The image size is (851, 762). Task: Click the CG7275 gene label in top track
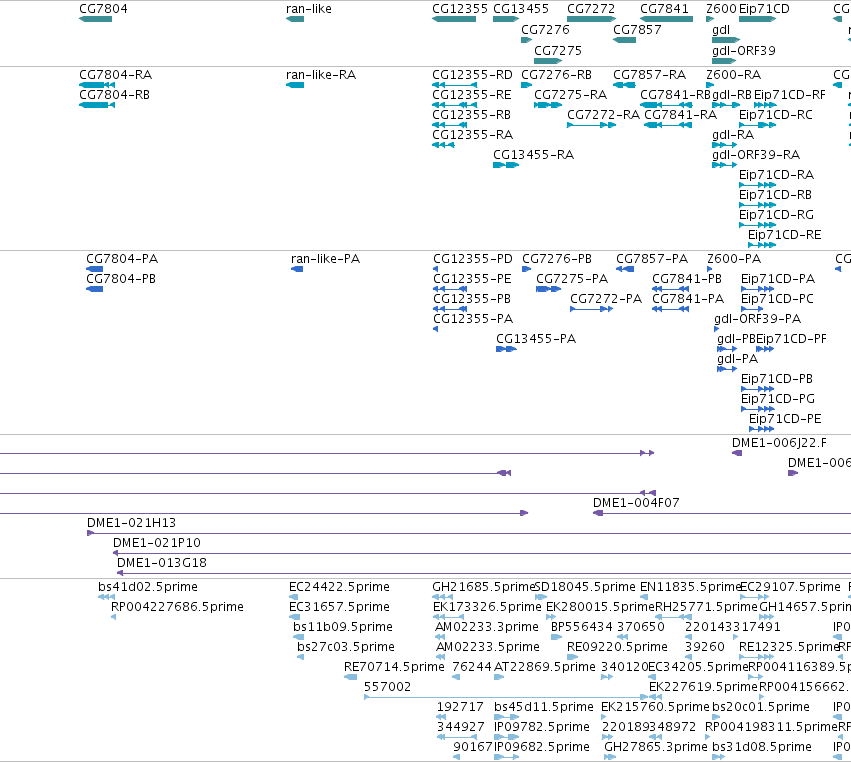[x=557, y=50]
